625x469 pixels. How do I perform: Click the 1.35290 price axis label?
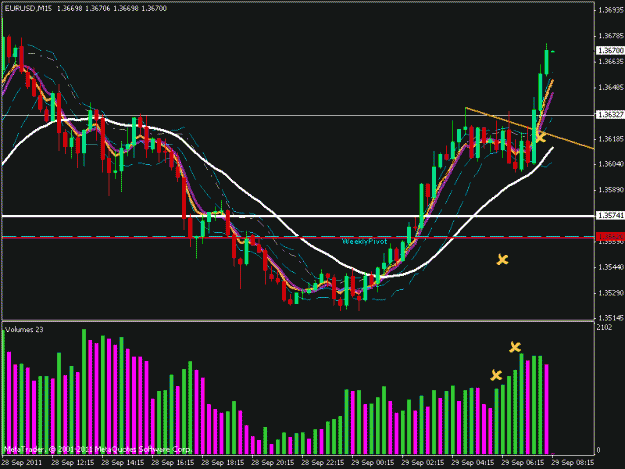click(611, 293)
